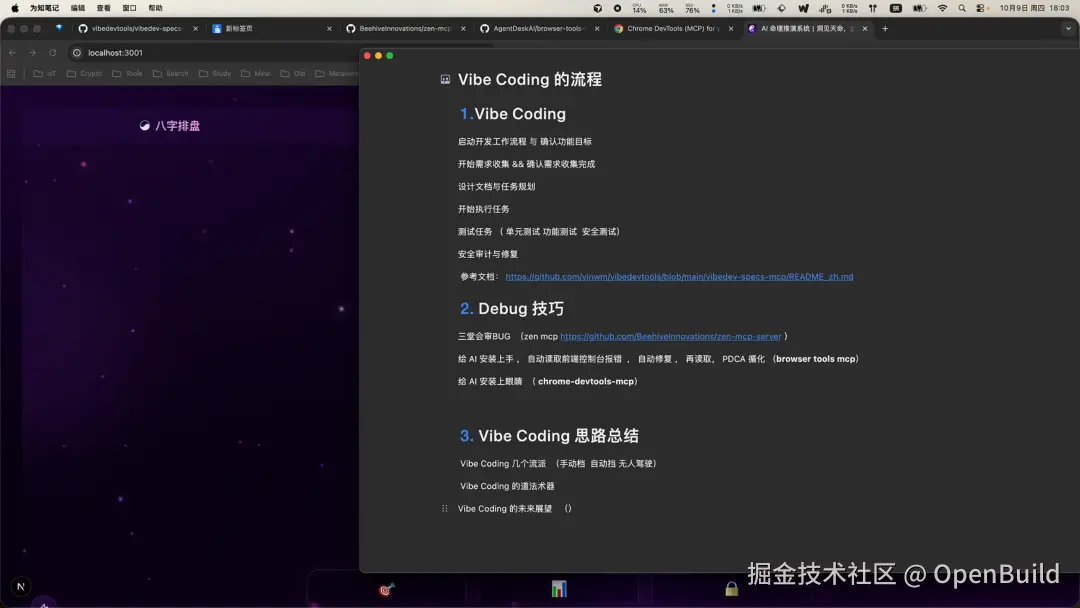Close the Chrome DevTools (MCP) tab
Viewport: 1080px width, 608px height.
pyautogui.click(x=731, y=29)
